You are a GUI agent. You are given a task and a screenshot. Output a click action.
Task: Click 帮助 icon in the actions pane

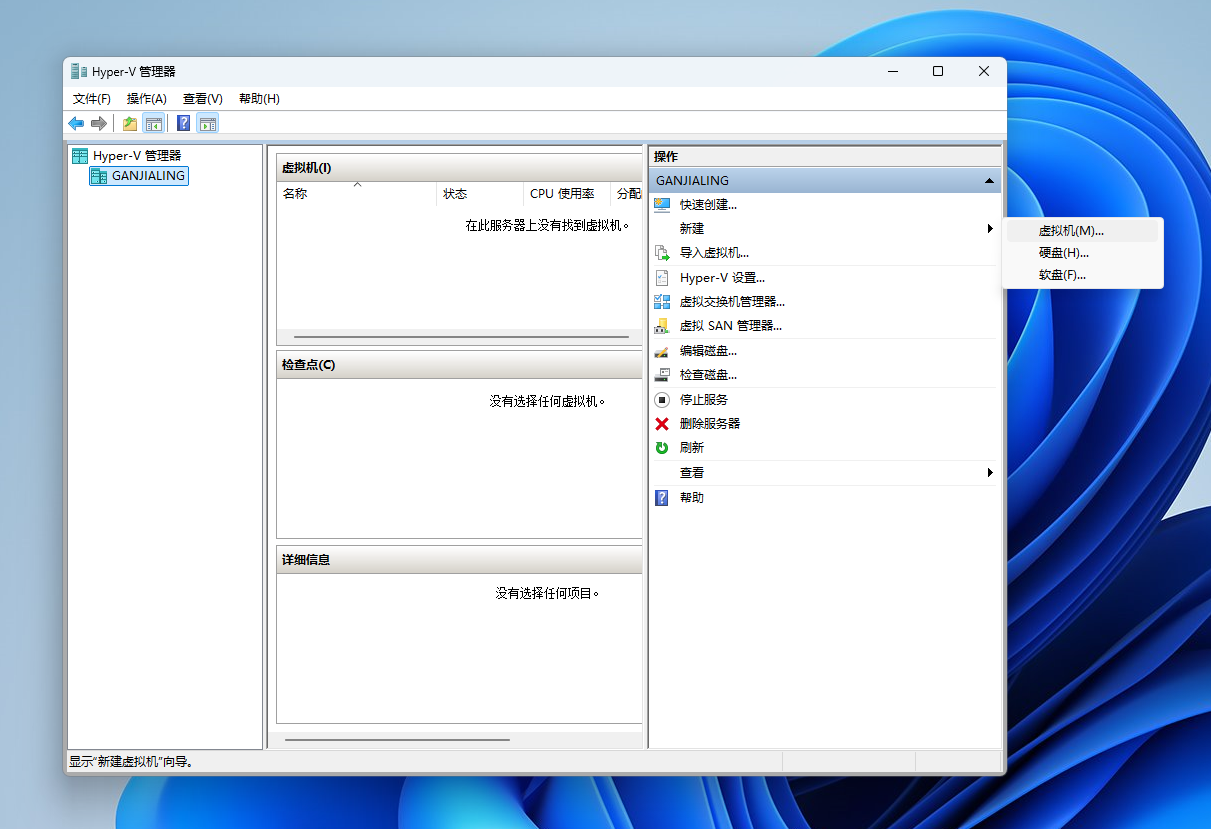(661, 497)
